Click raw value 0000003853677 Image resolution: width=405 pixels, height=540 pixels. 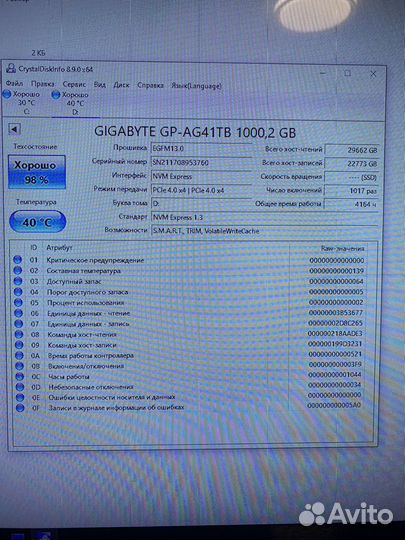pos(335,313)
